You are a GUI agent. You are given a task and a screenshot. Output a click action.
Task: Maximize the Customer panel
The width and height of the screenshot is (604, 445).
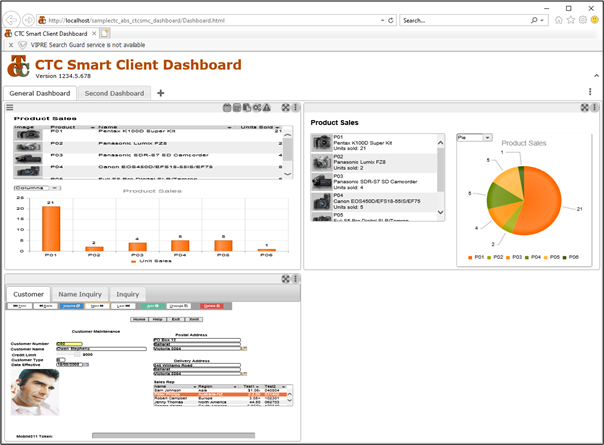[x=285, y=279]
